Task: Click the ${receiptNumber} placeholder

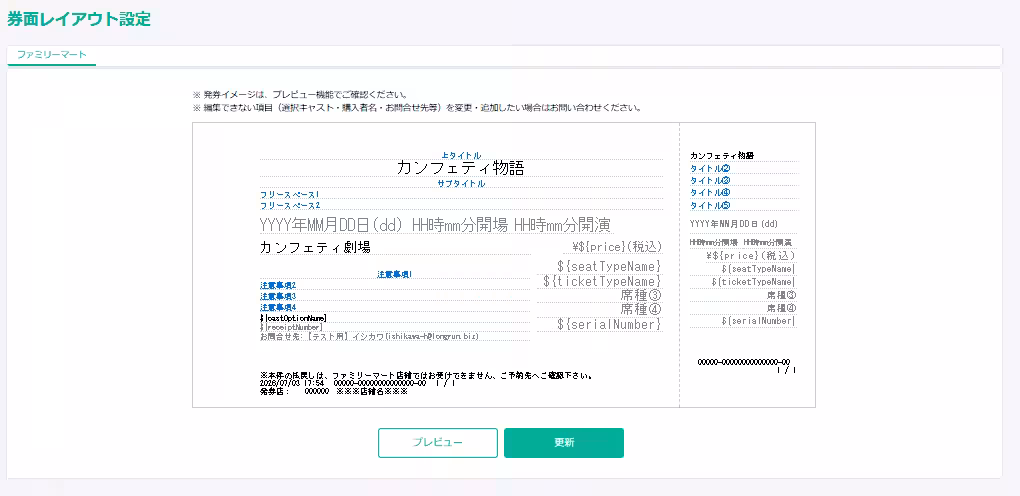Action: click(291, 327)
